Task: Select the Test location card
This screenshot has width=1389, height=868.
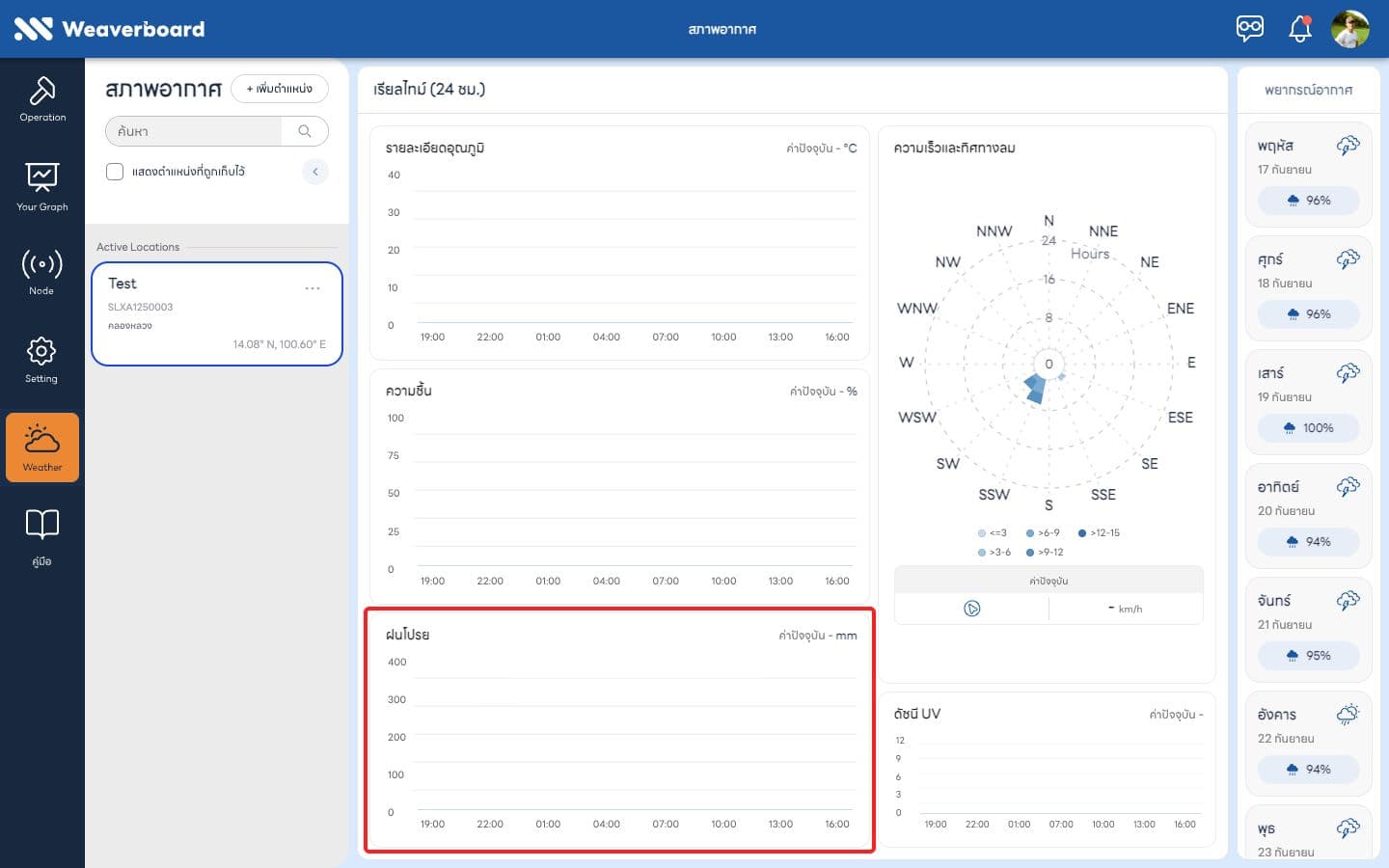Action: click(x=217, y=313)
